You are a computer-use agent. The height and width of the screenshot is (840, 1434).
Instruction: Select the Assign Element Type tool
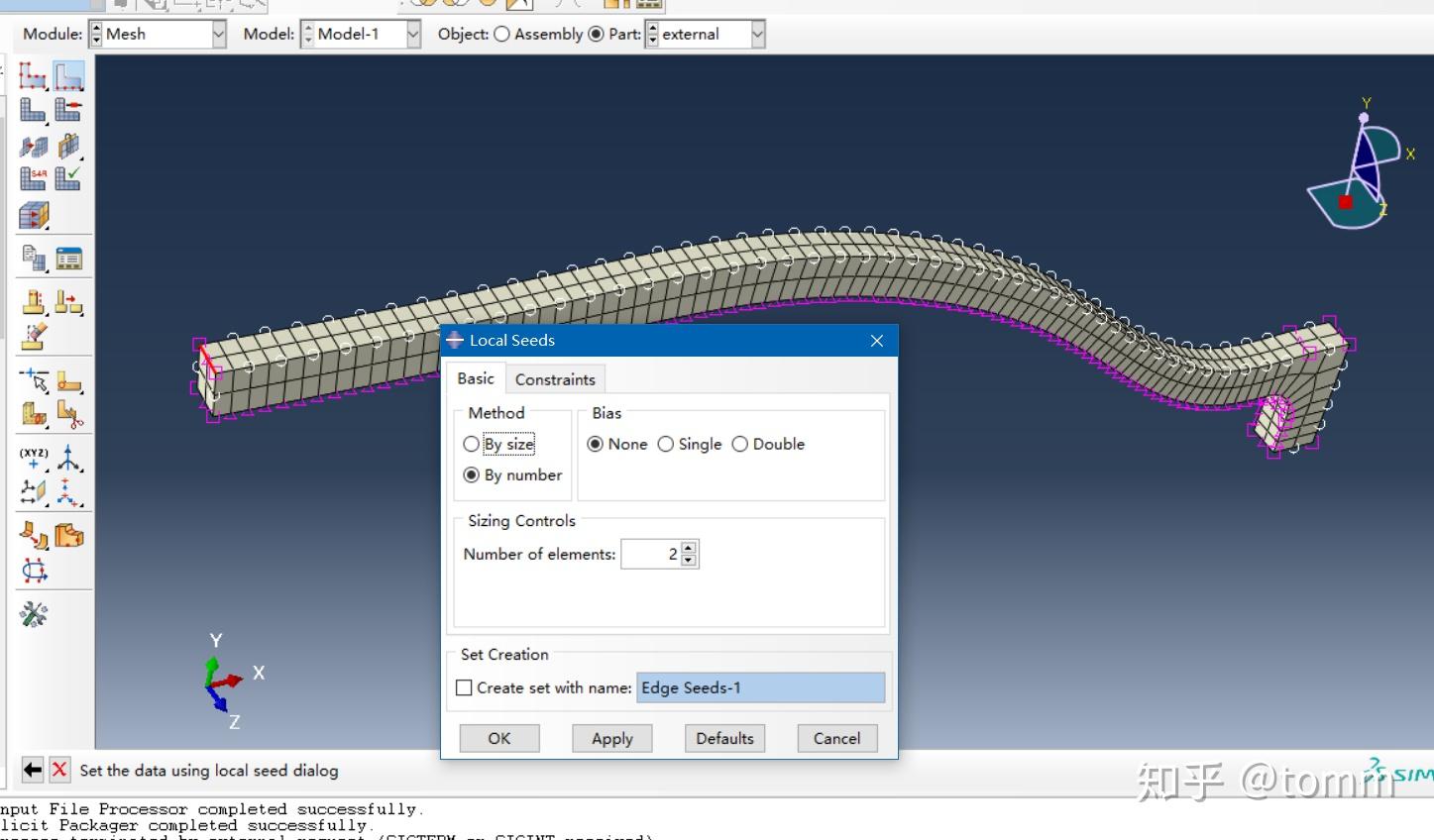coord(33,178)
